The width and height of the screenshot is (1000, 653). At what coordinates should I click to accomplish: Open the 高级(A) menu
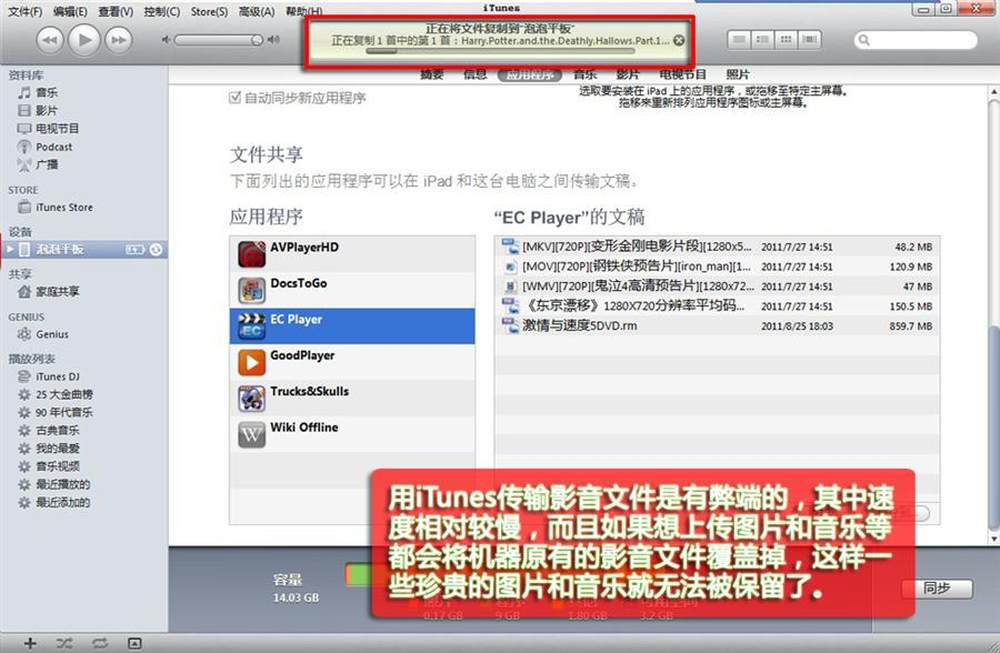[x=256, y=11]
